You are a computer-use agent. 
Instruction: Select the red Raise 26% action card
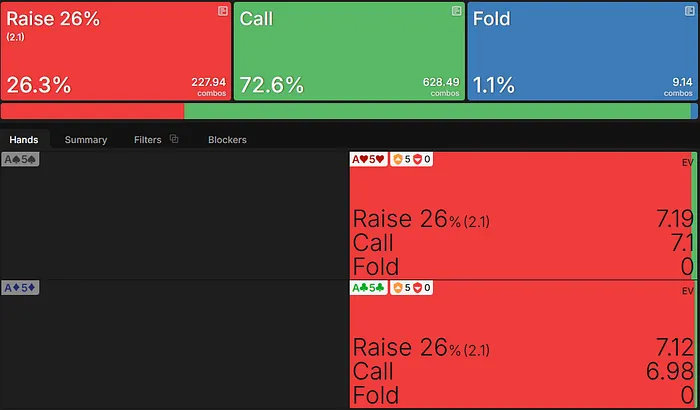coord(115,50)
